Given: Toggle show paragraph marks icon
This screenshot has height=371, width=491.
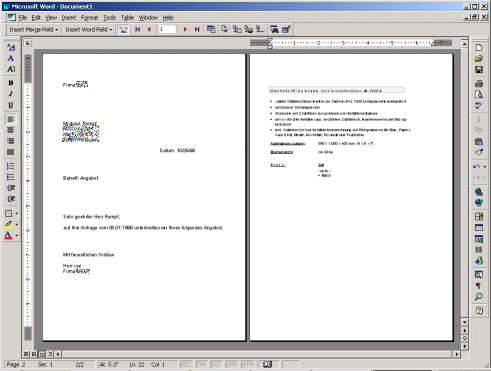Looking at the screenshot, I should coord(479,286).
